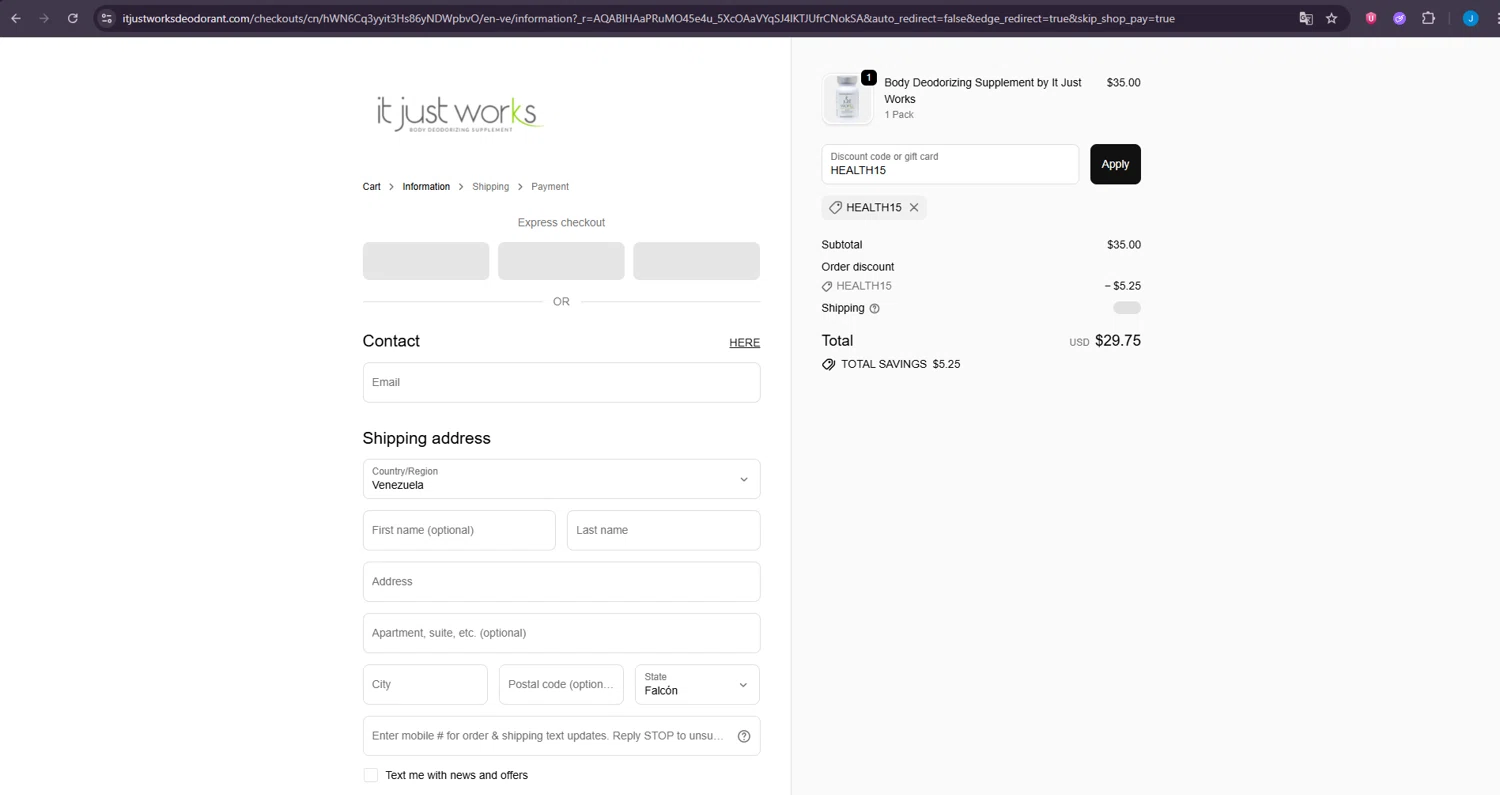
Task: Click the first express checkout button
Action: [x=426, y=261]
